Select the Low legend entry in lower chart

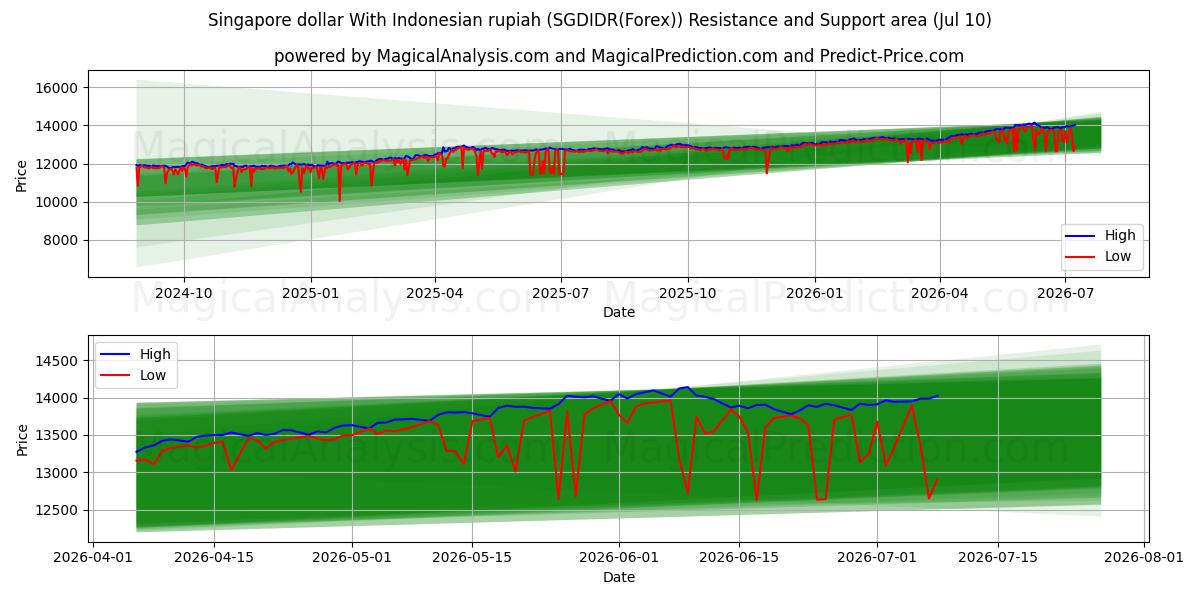132,375
